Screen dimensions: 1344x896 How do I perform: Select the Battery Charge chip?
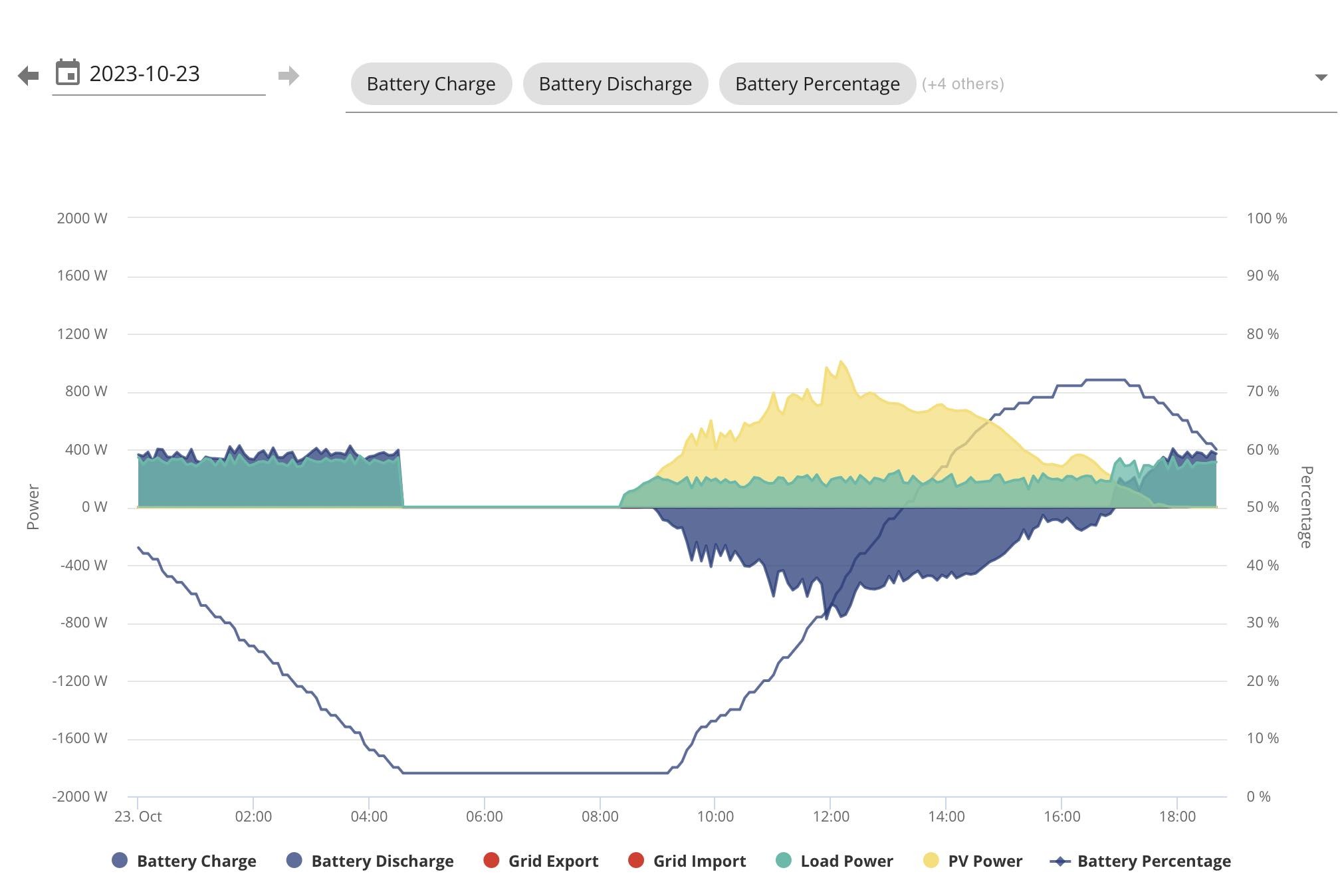[x=431, y=84]
